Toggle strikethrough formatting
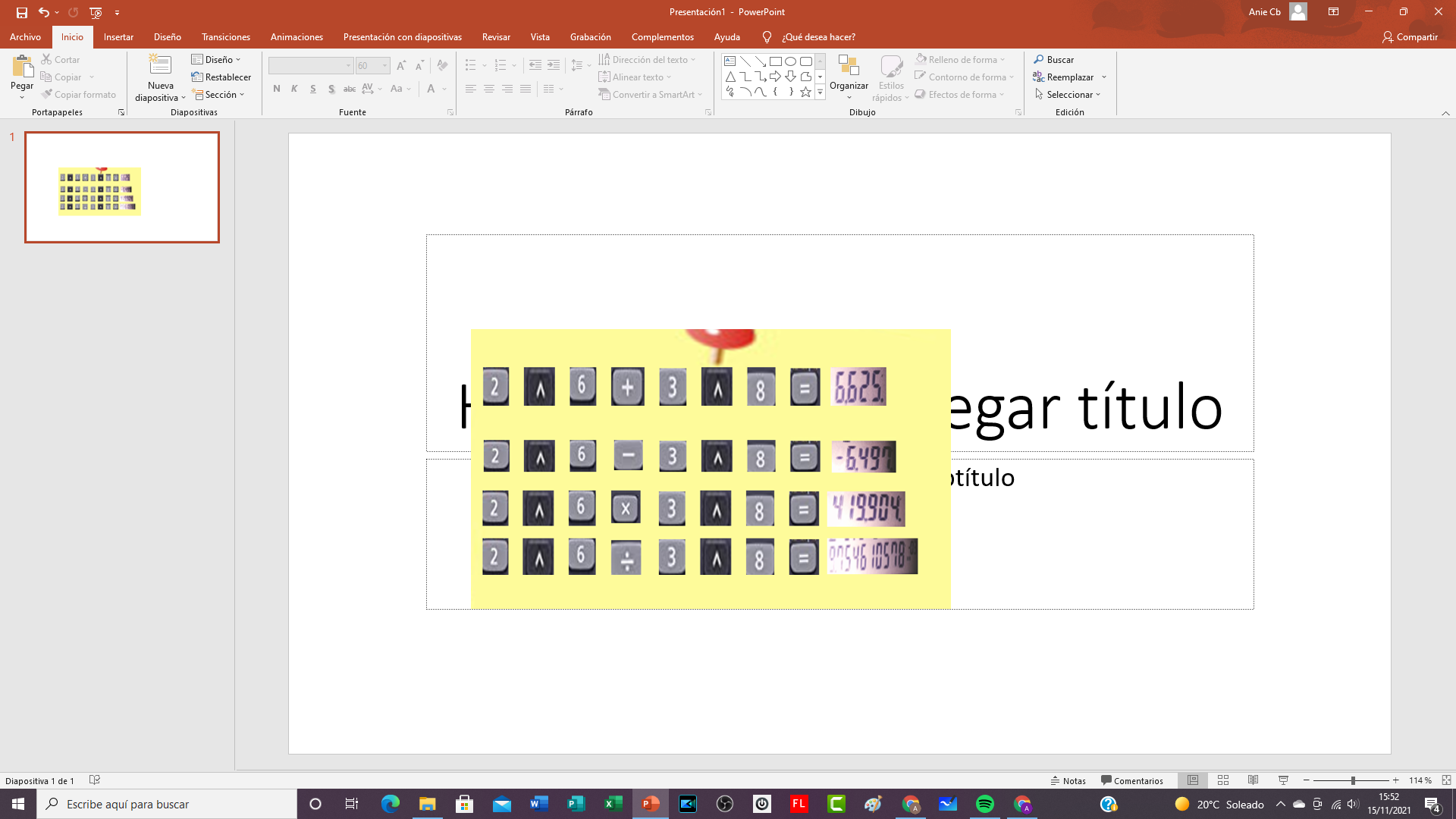This screenshot has height=819, width=1456. tap(349, 89)
